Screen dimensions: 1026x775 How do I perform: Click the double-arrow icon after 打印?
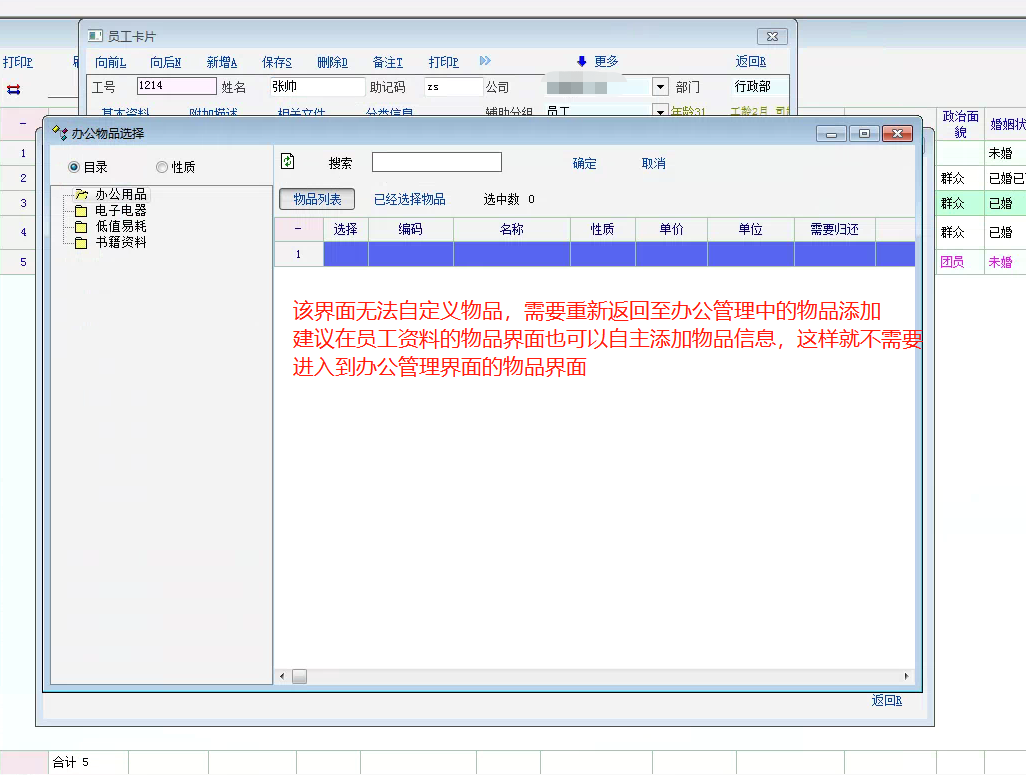[x=486, y=62]
